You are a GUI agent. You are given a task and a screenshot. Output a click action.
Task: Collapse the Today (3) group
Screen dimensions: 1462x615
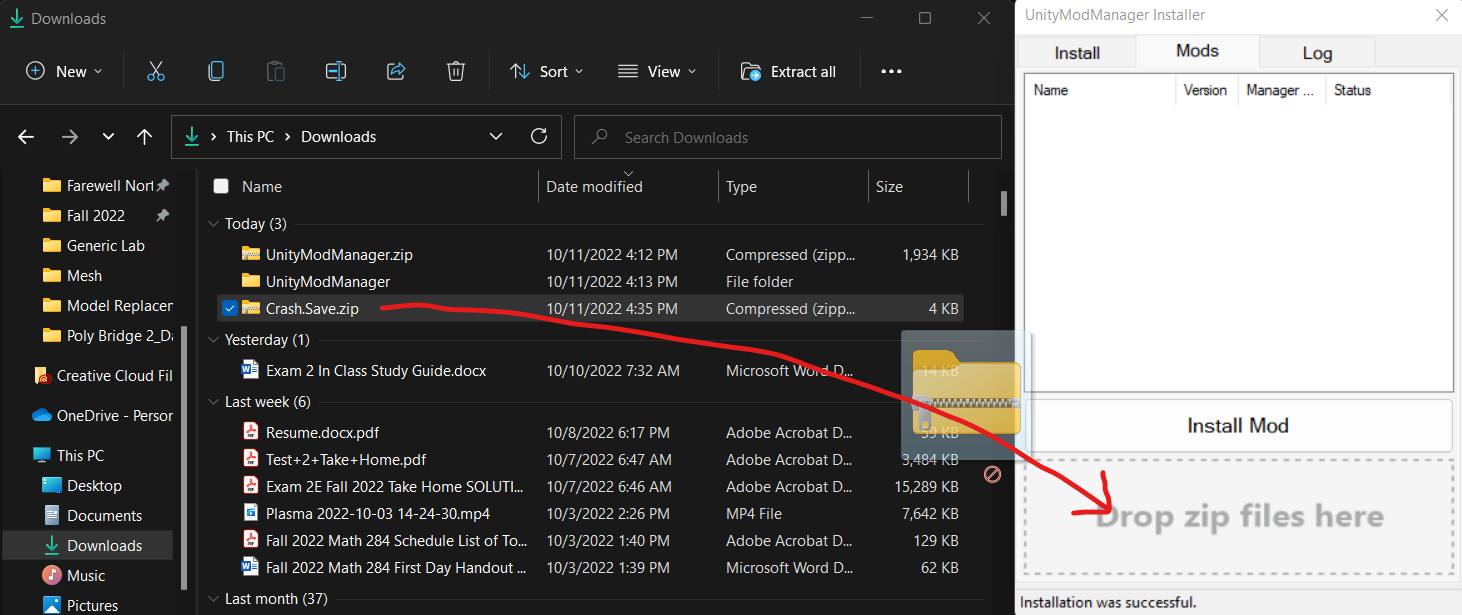[x=215, y=224]
